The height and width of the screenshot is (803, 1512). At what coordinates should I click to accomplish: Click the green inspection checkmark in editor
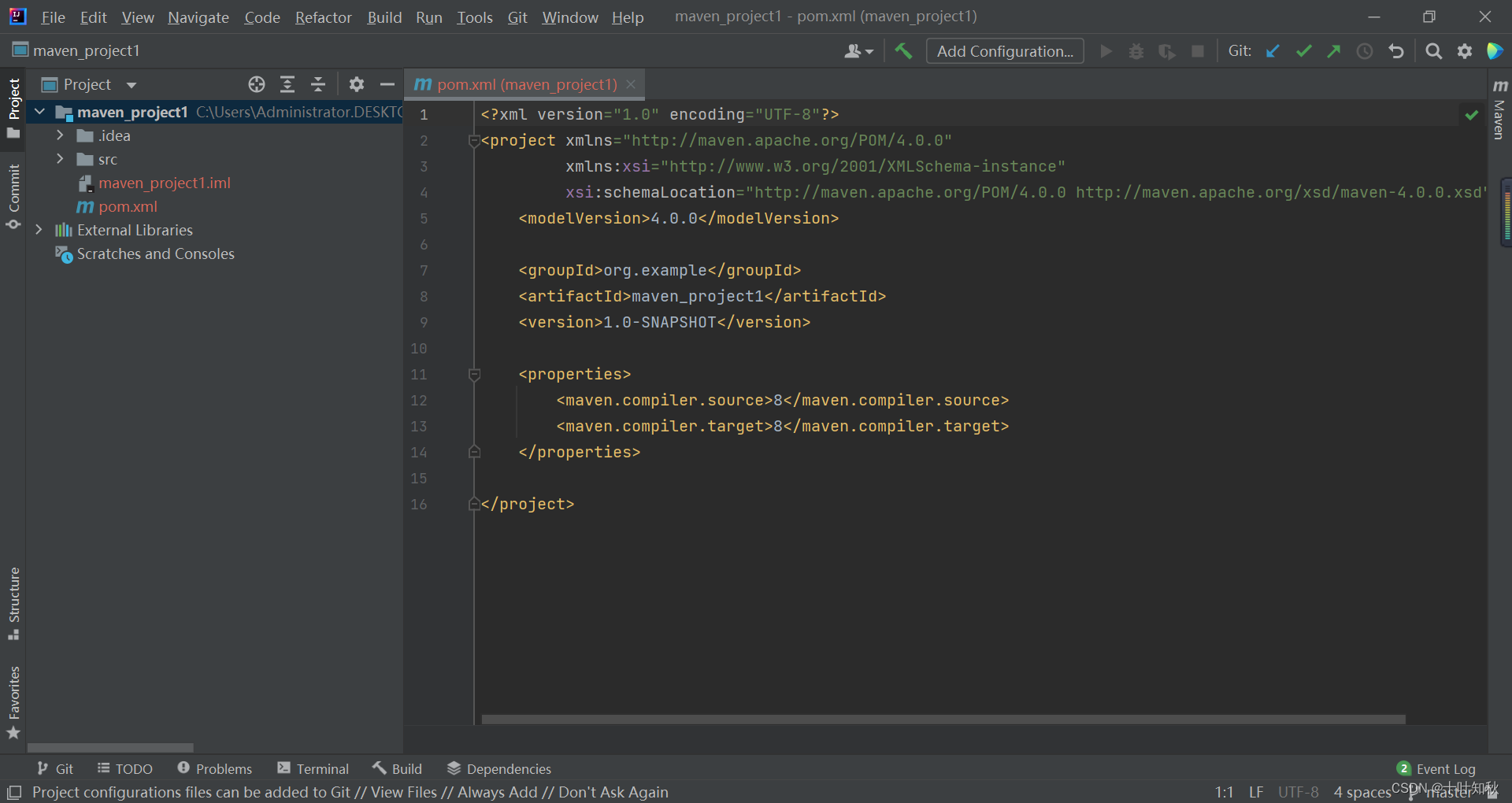(1471, 115)
